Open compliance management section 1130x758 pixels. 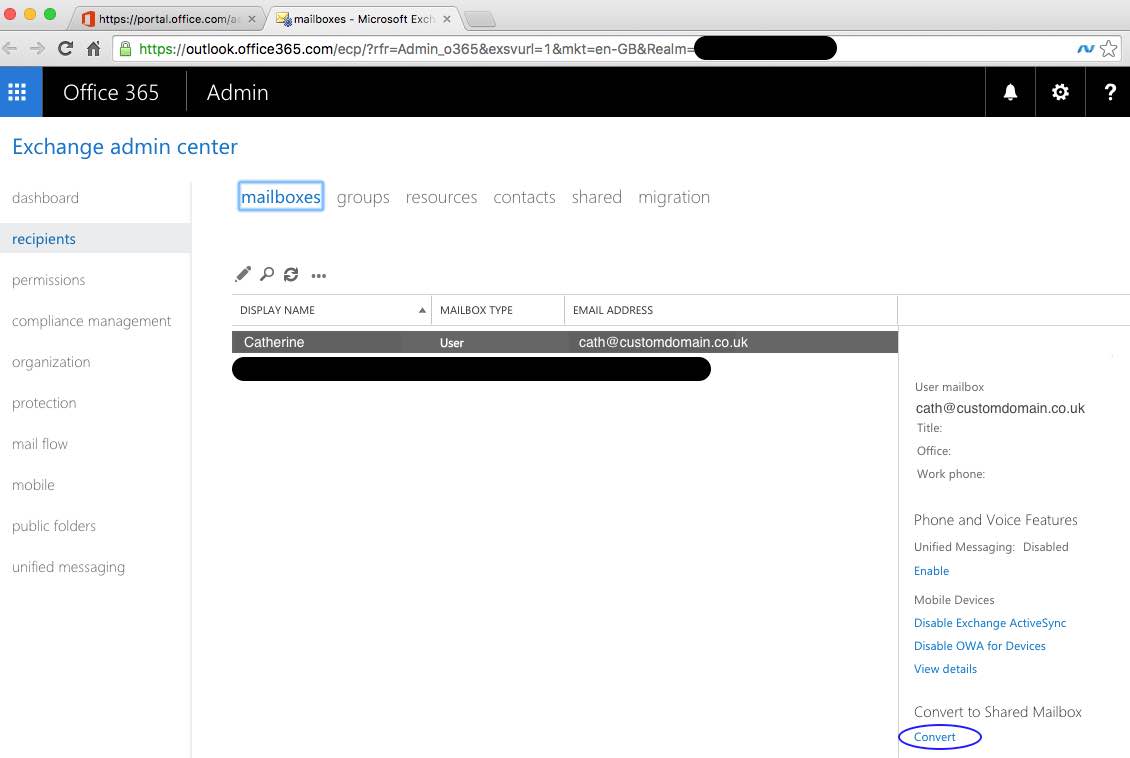click(92, 321)
